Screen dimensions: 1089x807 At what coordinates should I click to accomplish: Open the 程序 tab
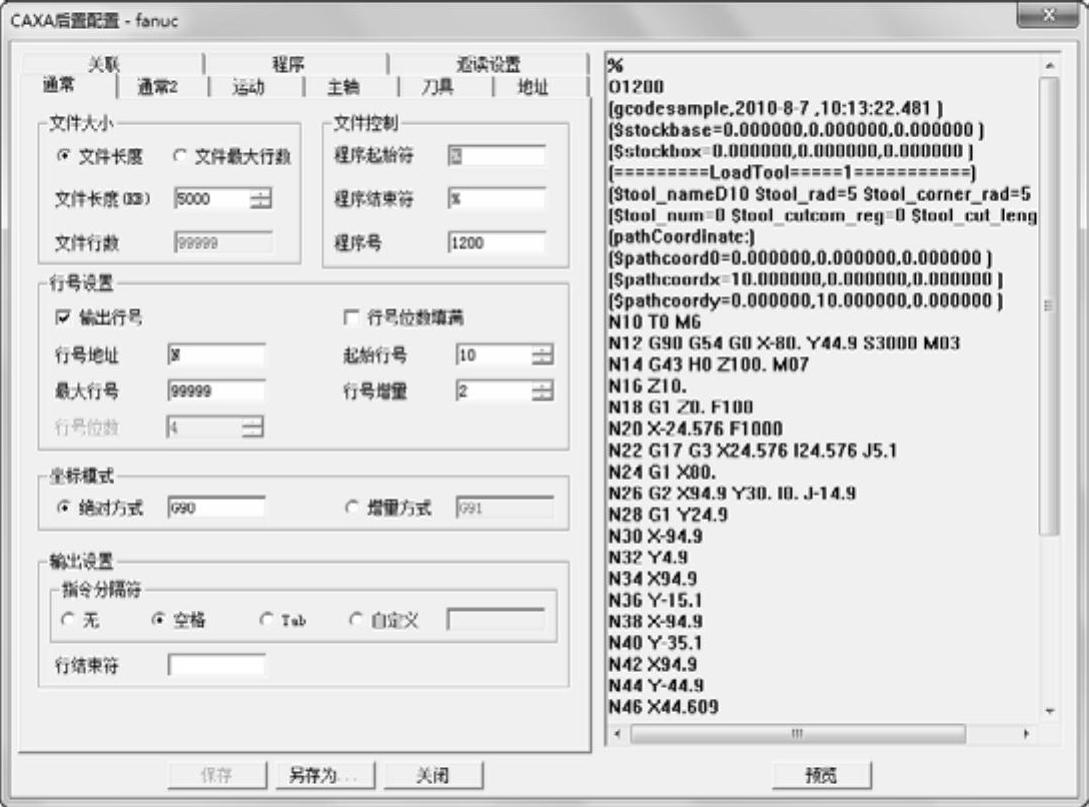click(x=288, y=64)
